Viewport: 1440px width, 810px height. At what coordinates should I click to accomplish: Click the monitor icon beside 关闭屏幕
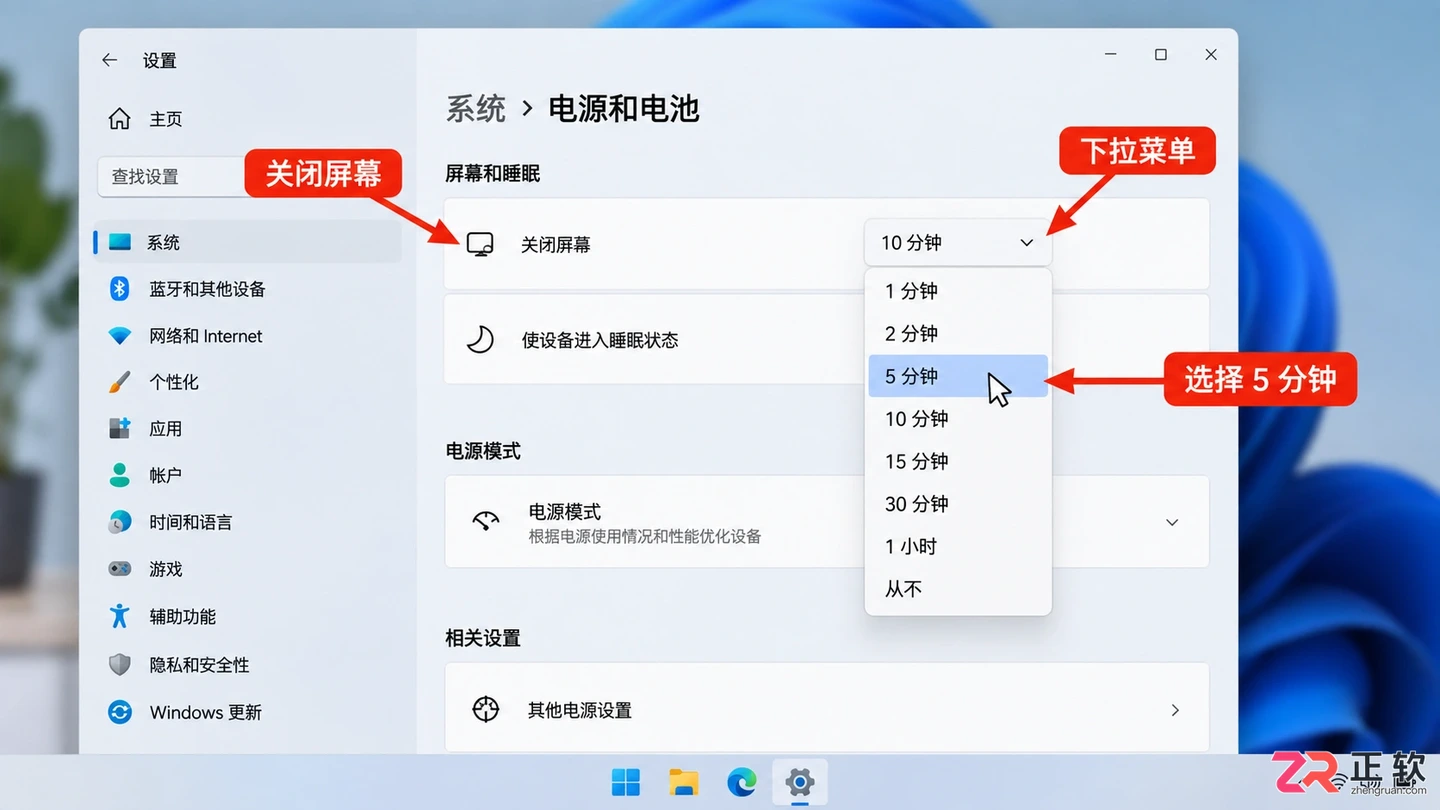pos(480,244)
